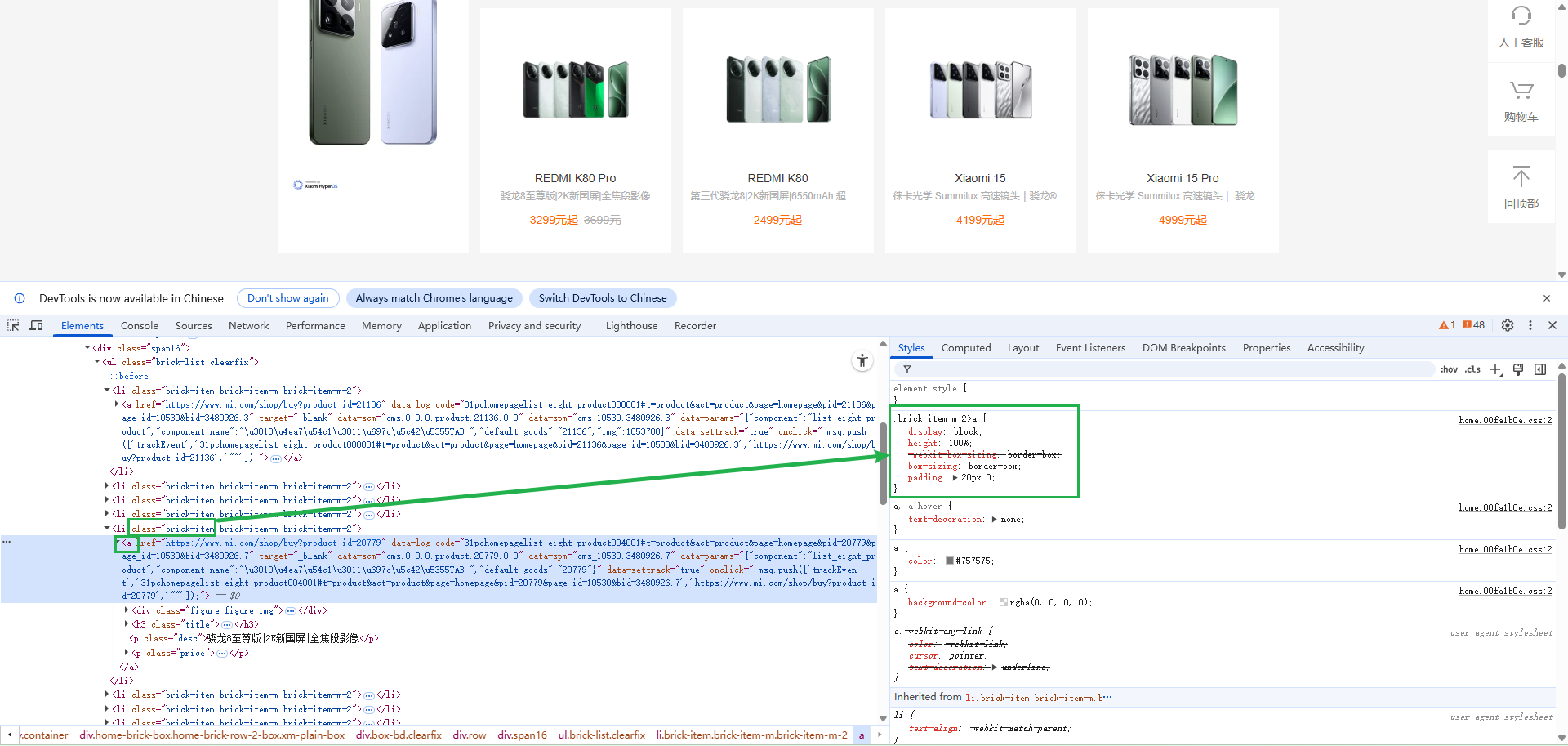Screen dimensions: 1568x746
Task: Click the Styles filter funnel icon
Action: pos(907,369)
